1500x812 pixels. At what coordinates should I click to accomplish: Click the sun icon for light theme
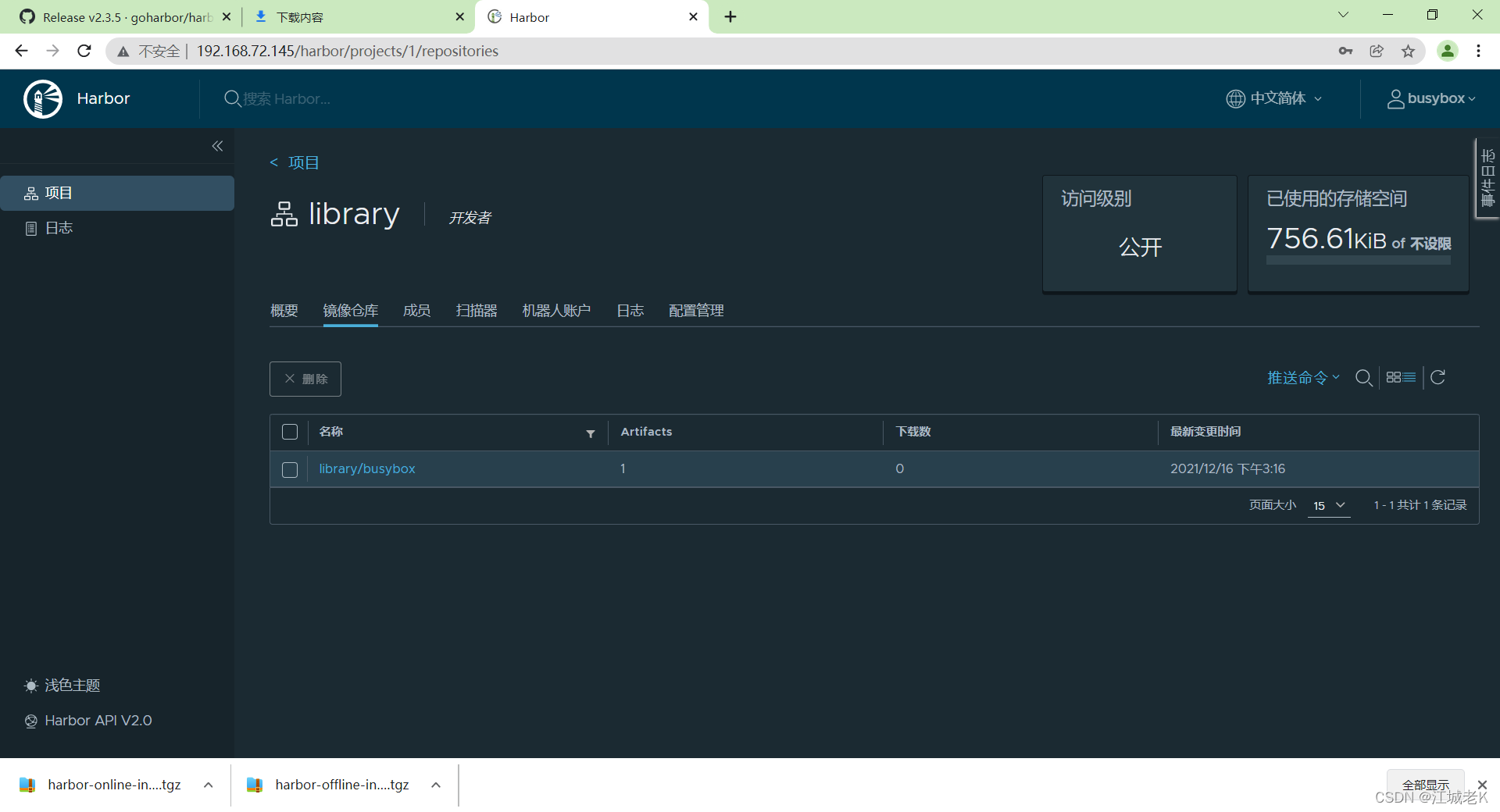[31, 686]
